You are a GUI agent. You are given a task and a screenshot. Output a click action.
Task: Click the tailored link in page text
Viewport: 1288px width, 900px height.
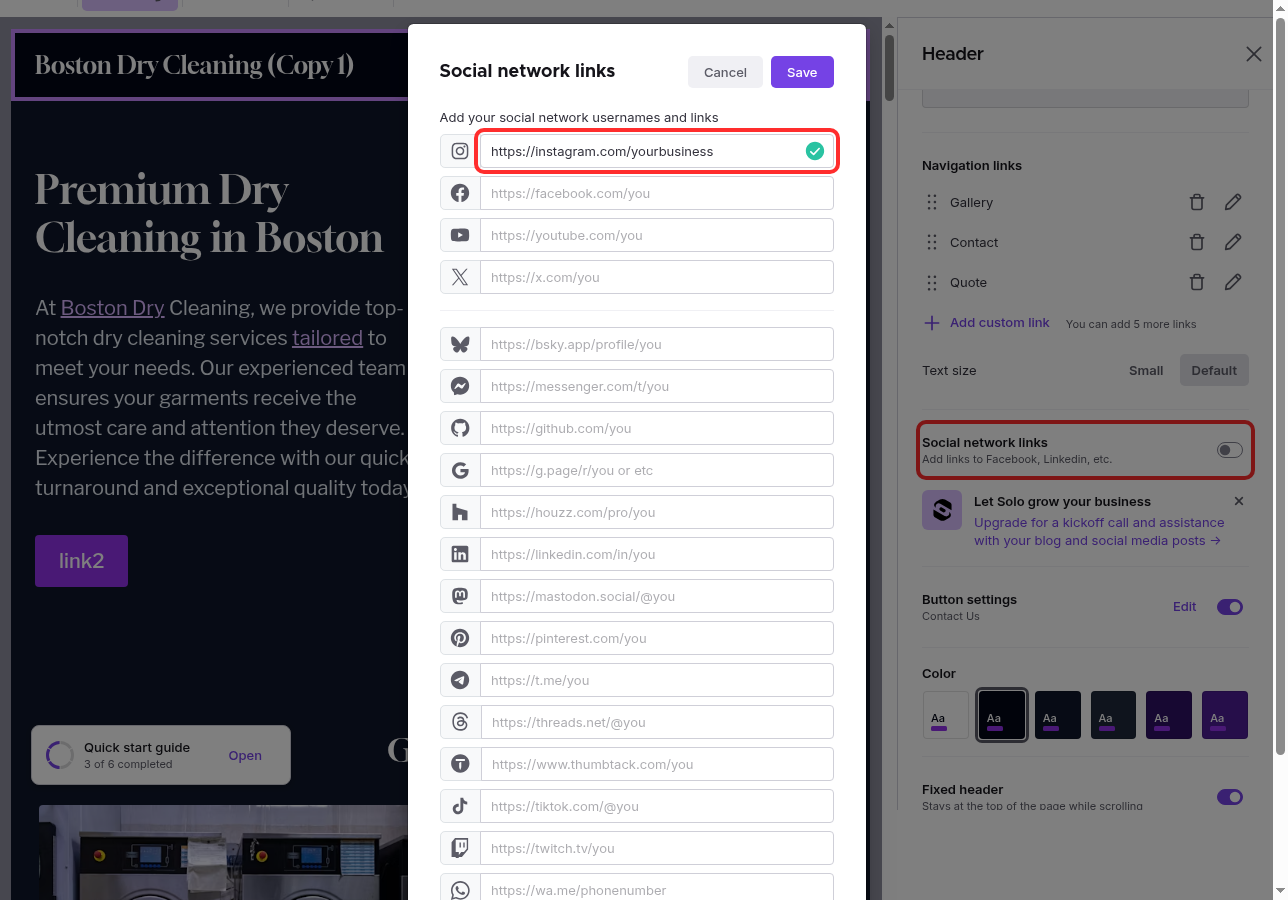[327, 338]
